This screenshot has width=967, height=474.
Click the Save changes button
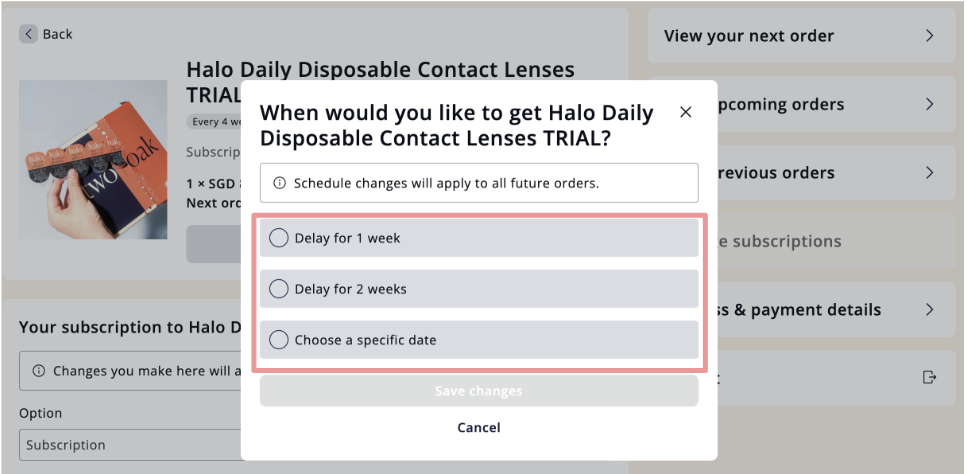click(x=479, y=391)
